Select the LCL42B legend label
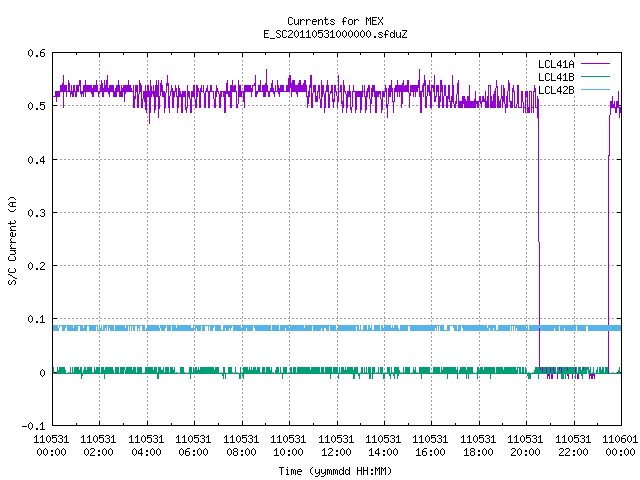 click(x=556, y=90)
